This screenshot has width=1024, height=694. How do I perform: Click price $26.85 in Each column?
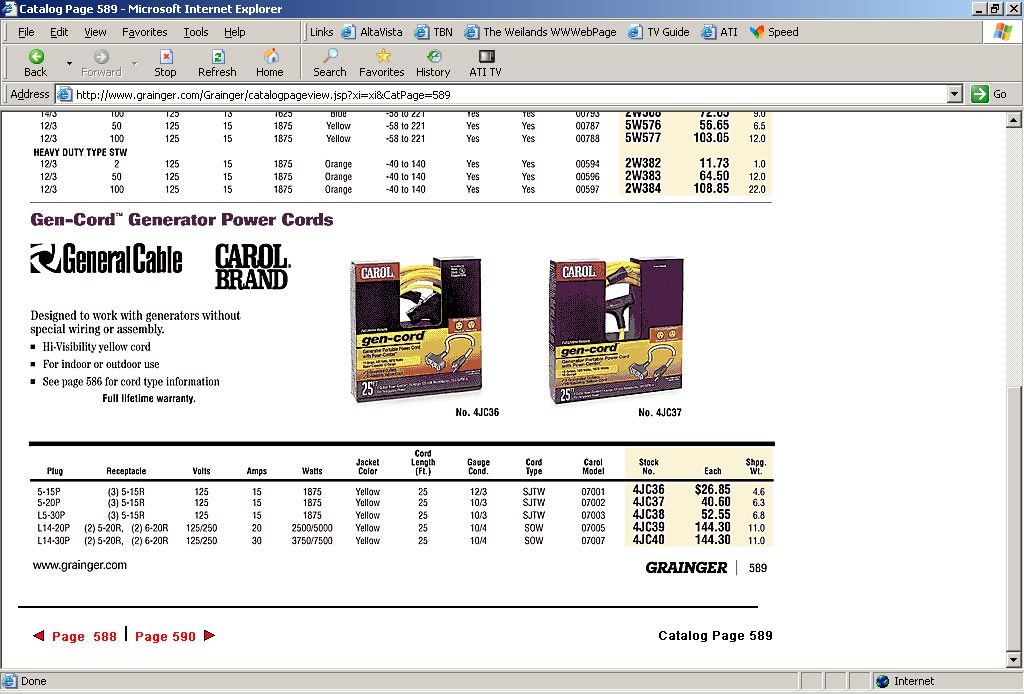712,490
